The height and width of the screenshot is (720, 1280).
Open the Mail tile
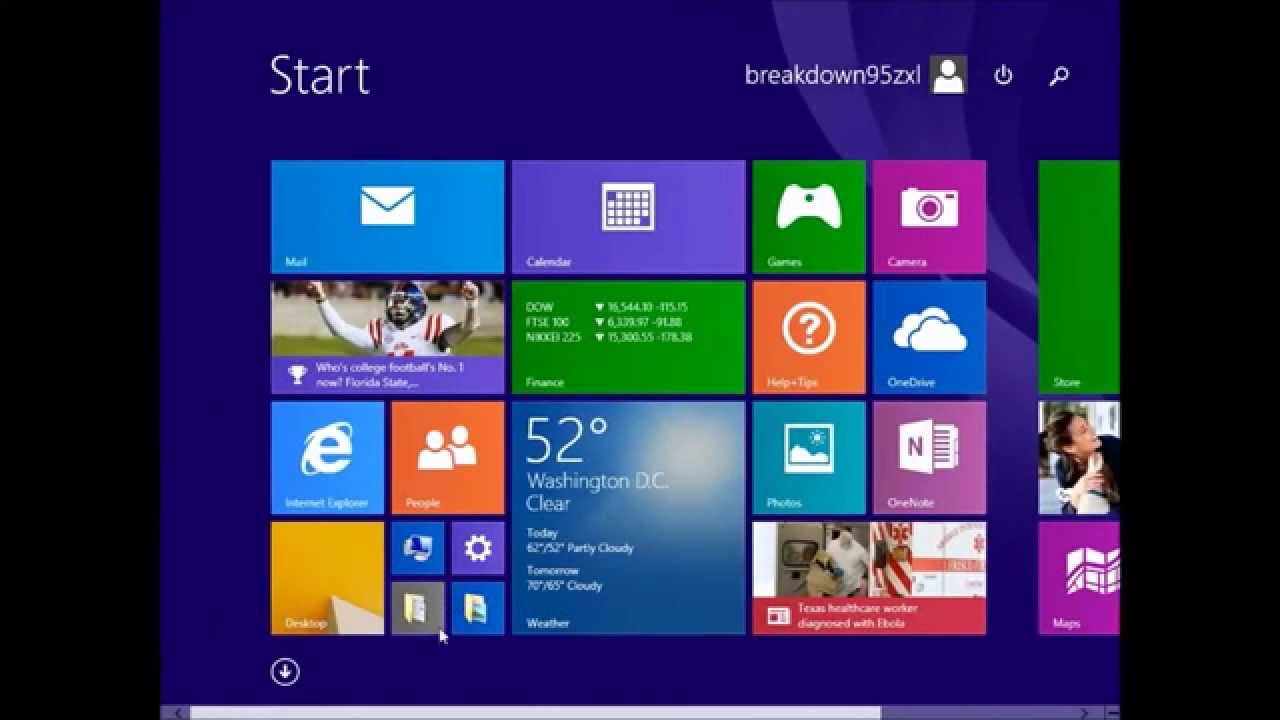pos(387,217)
